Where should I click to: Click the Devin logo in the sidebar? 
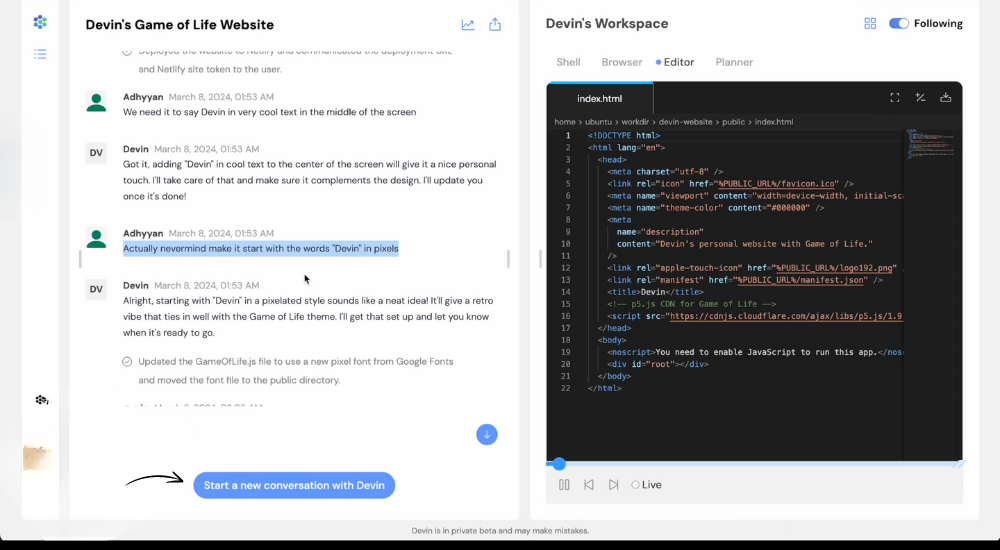tap(40, 22)
